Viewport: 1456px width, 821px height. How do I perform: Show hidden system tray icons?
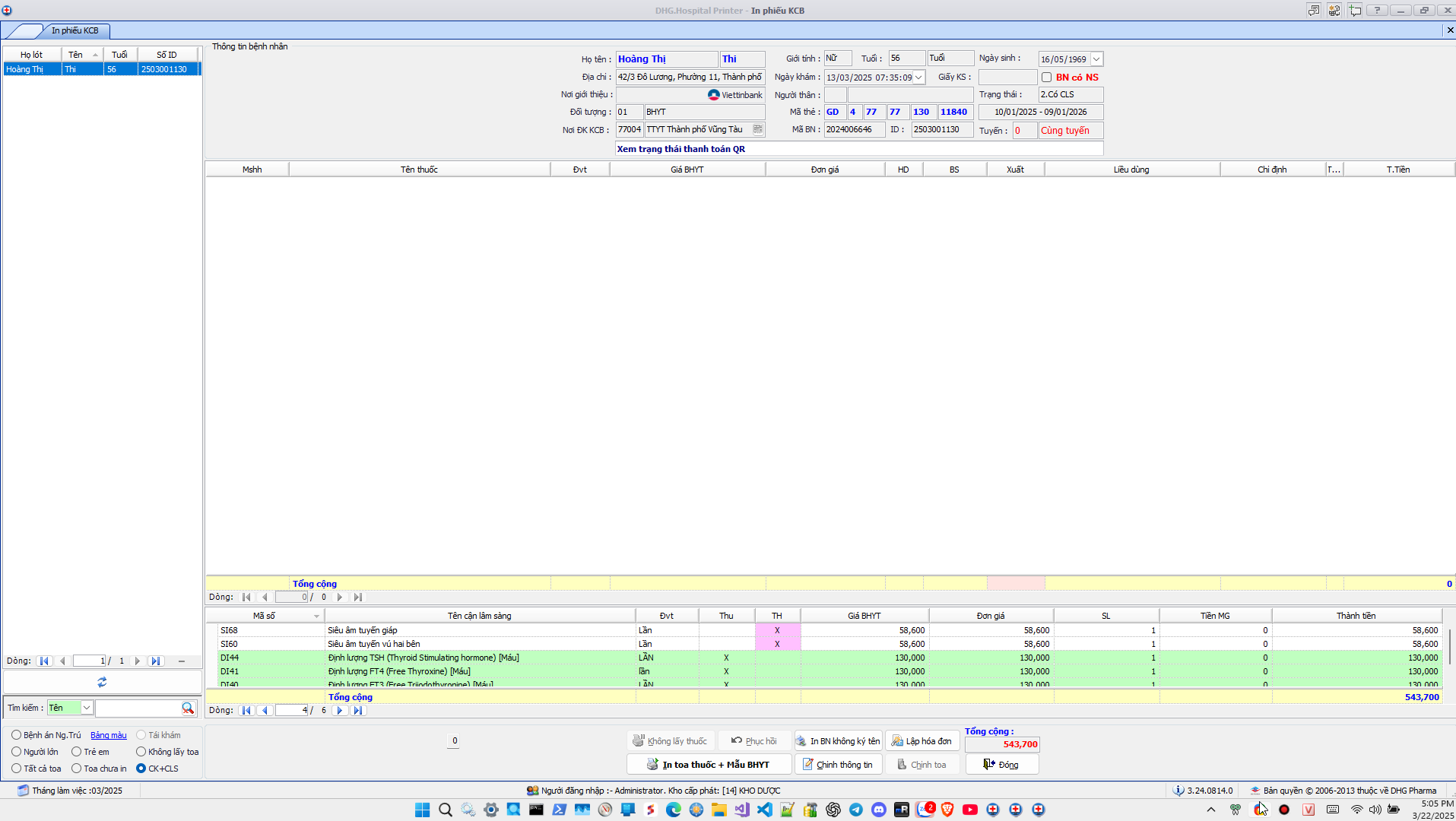pyautogui.click(x=1211, y=810)
